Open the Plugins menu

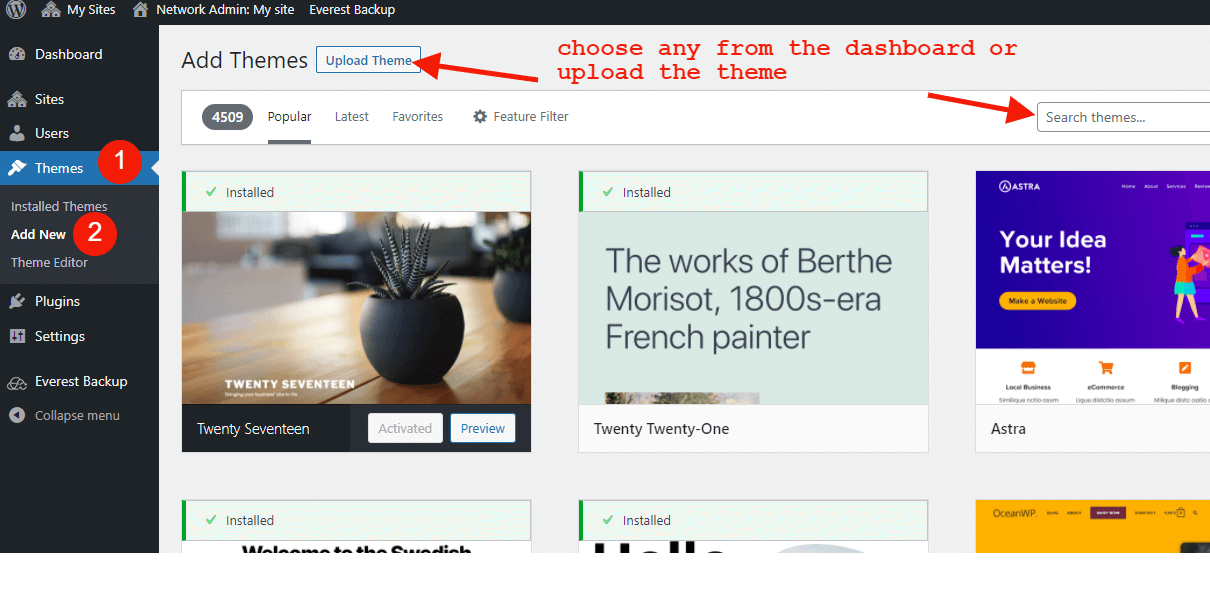(57, 301)
